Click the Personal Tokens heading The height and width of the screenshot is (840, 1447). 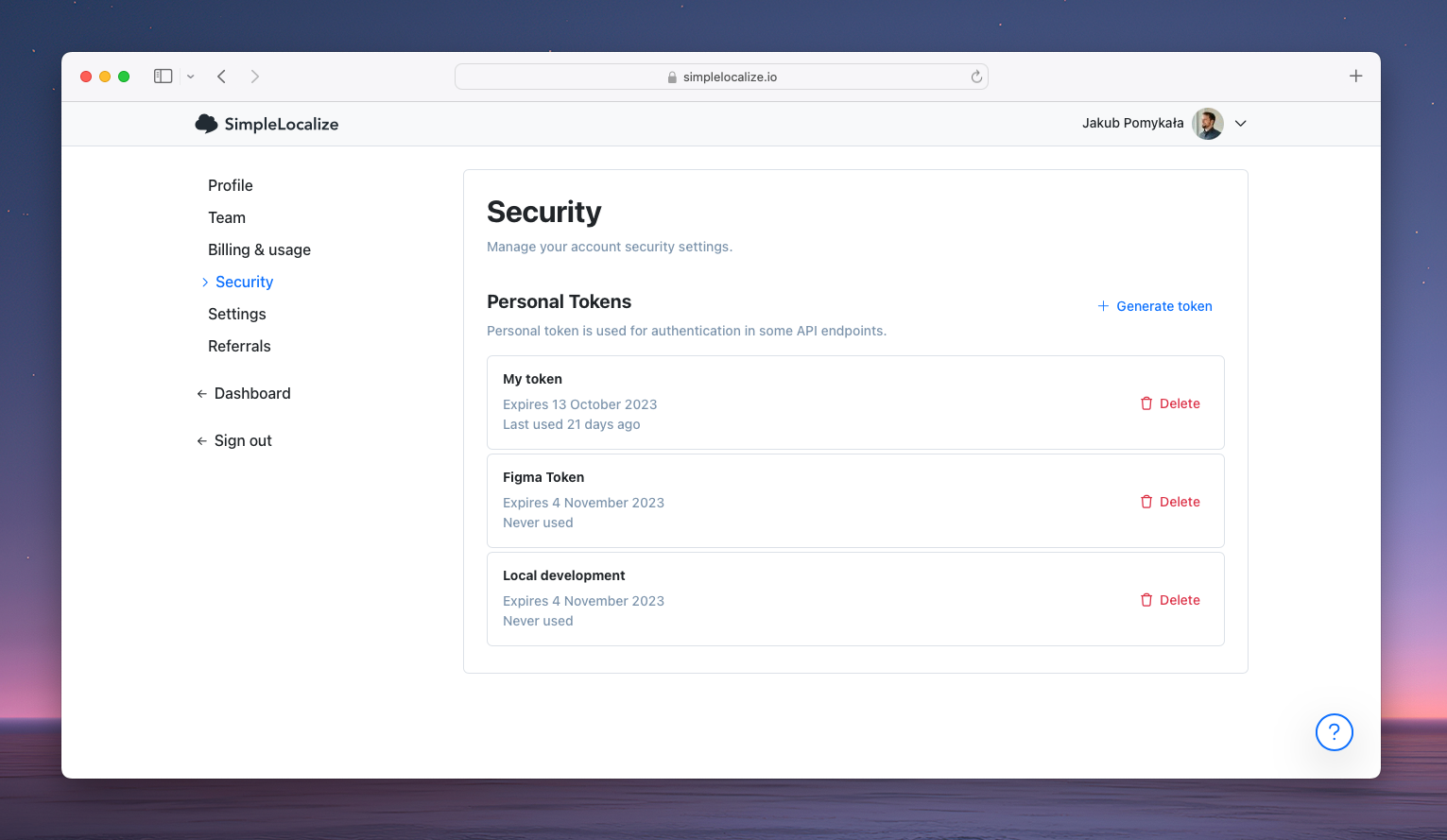point(559,301)
